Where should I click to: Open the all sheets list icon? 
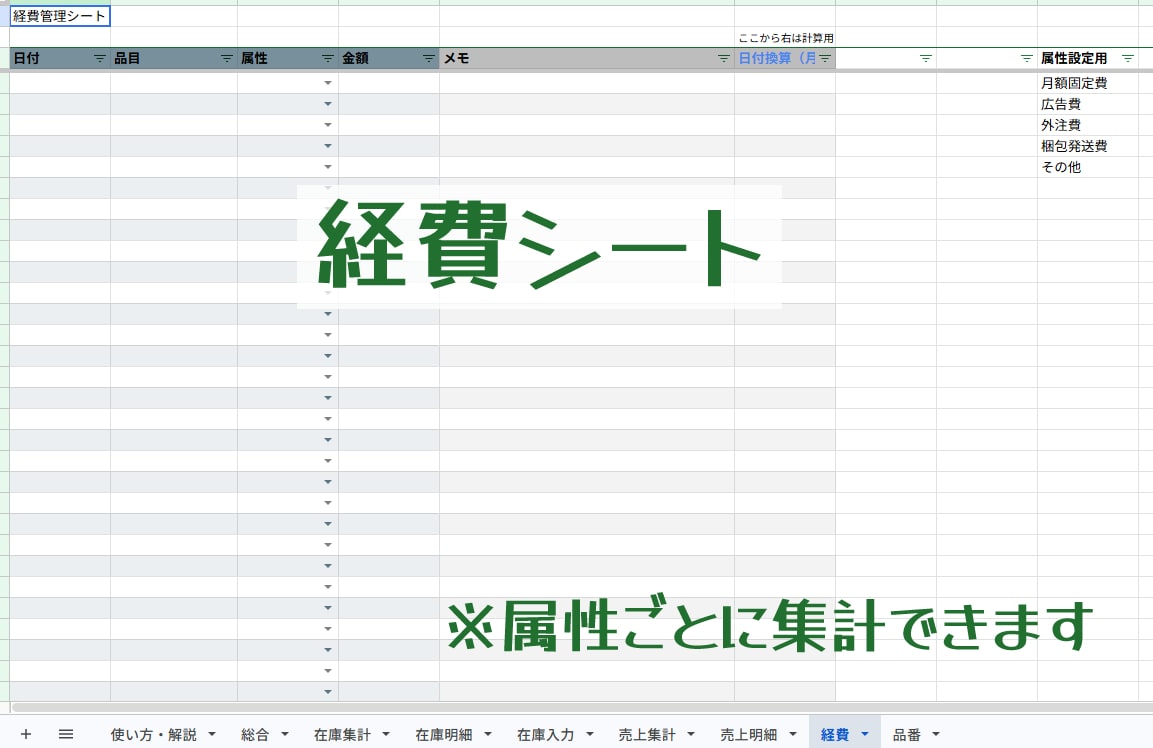[66, 734]
